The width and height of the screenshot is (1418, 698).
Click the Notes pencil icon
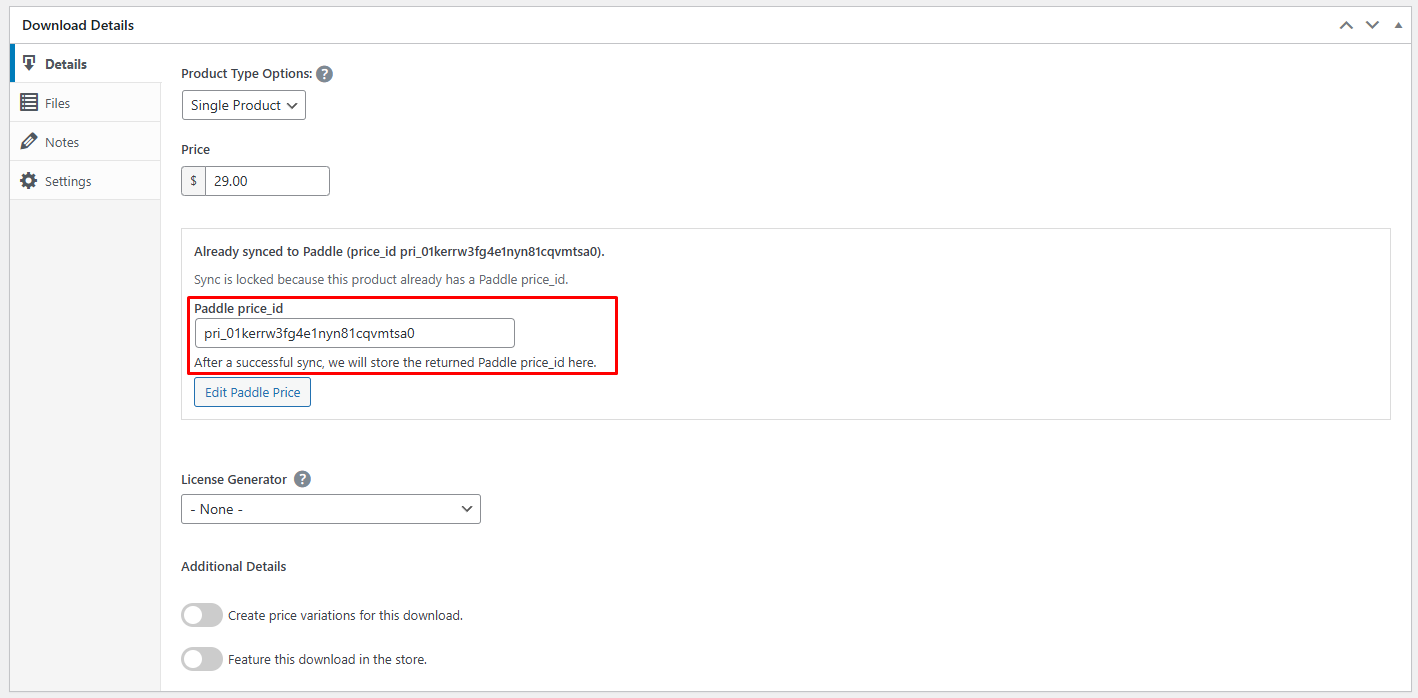pos(29,142)
